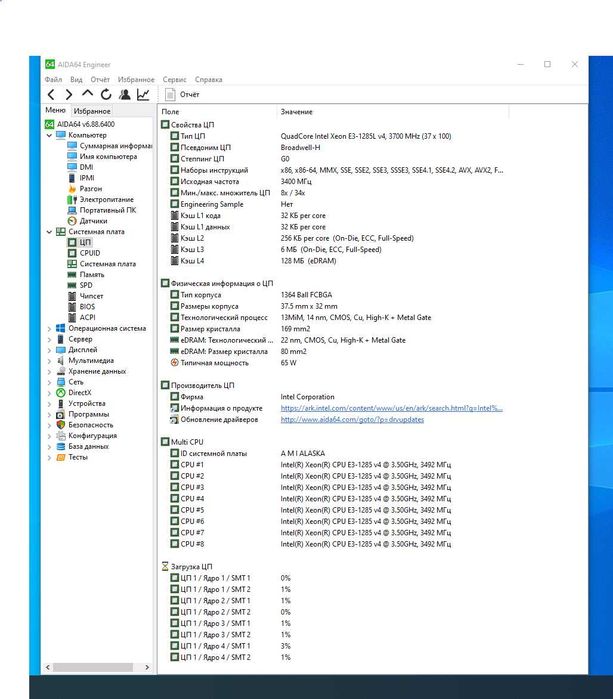Screen dimensions: 613x699
Task: Open the BIOS tree item
Action: pos(82,307)
